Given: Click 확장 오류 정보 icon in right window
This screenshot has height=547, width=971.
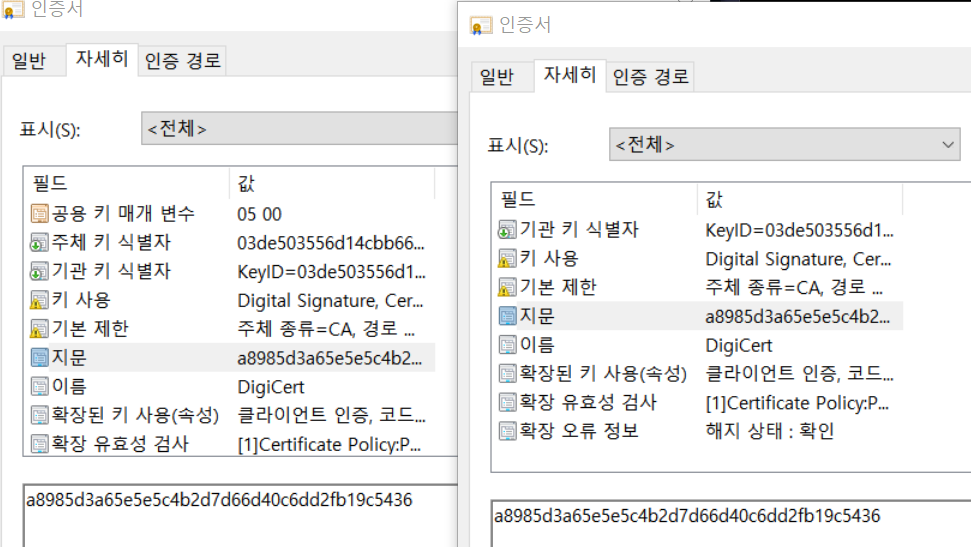Looking at the screenshot, I should pyautogui.click(x=507, y=431).
